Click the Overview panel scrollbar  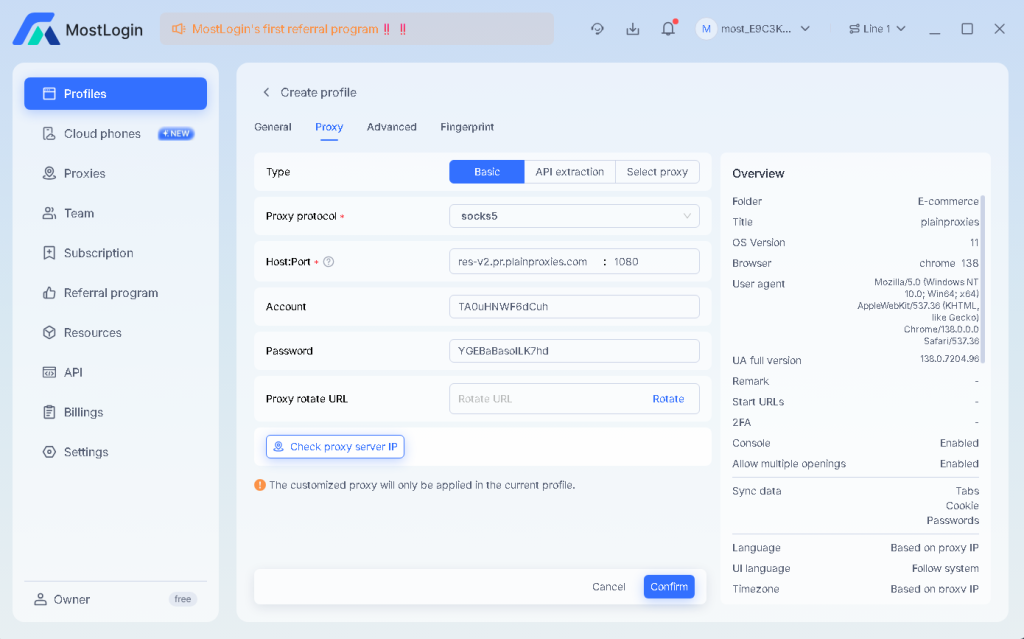pyautogui.click(x=984, y=280)
